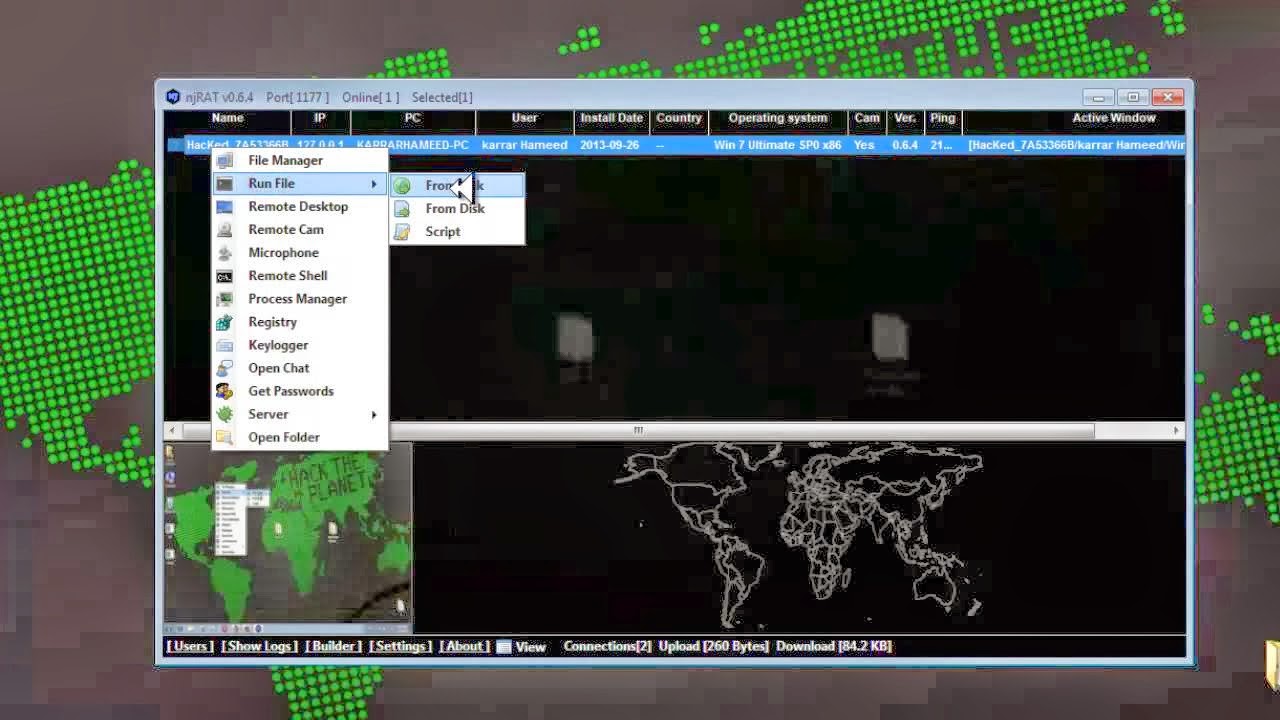This screenshot has height=720, width=1280.
Task: Click the Country column header
Action: coord(679,118)
